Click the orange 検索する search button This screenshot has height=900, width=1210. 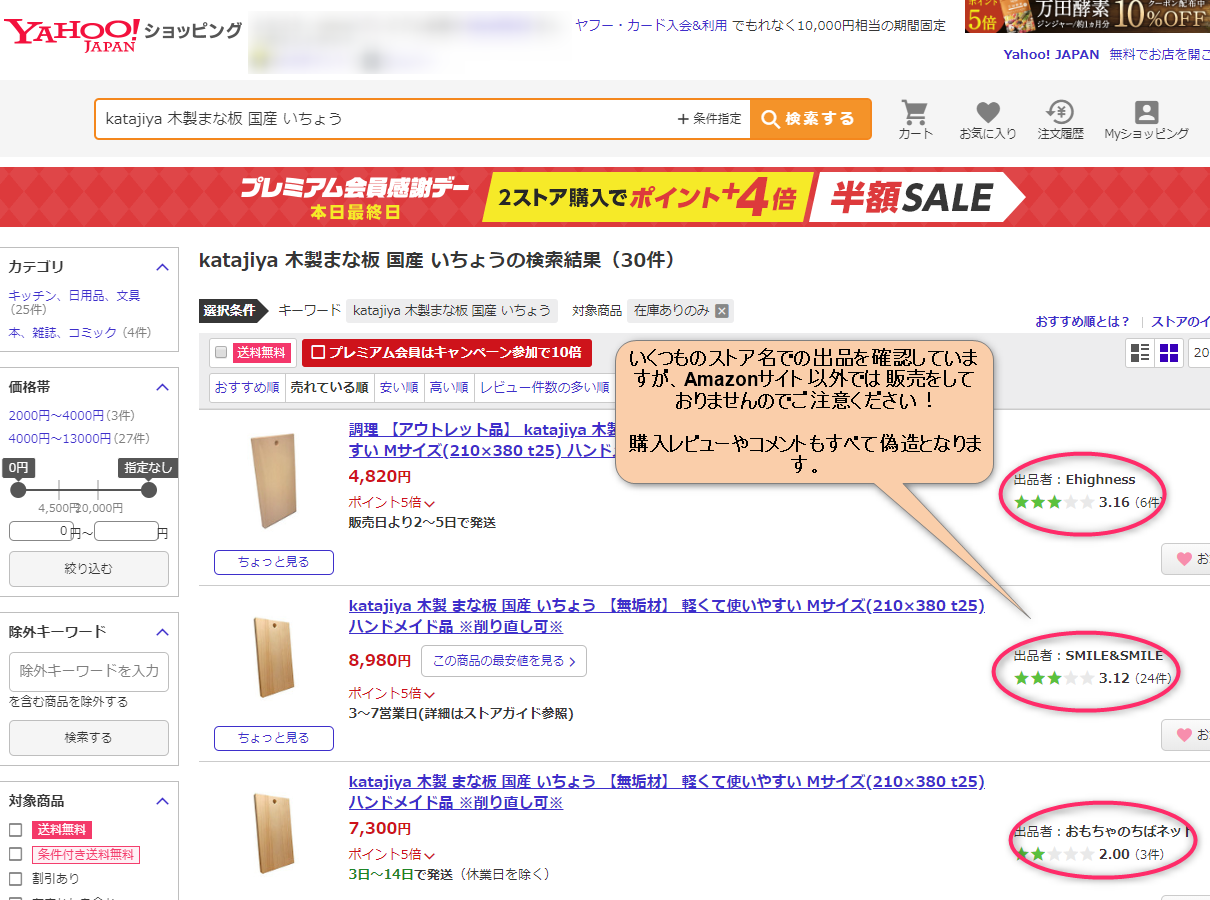(810, 119)
